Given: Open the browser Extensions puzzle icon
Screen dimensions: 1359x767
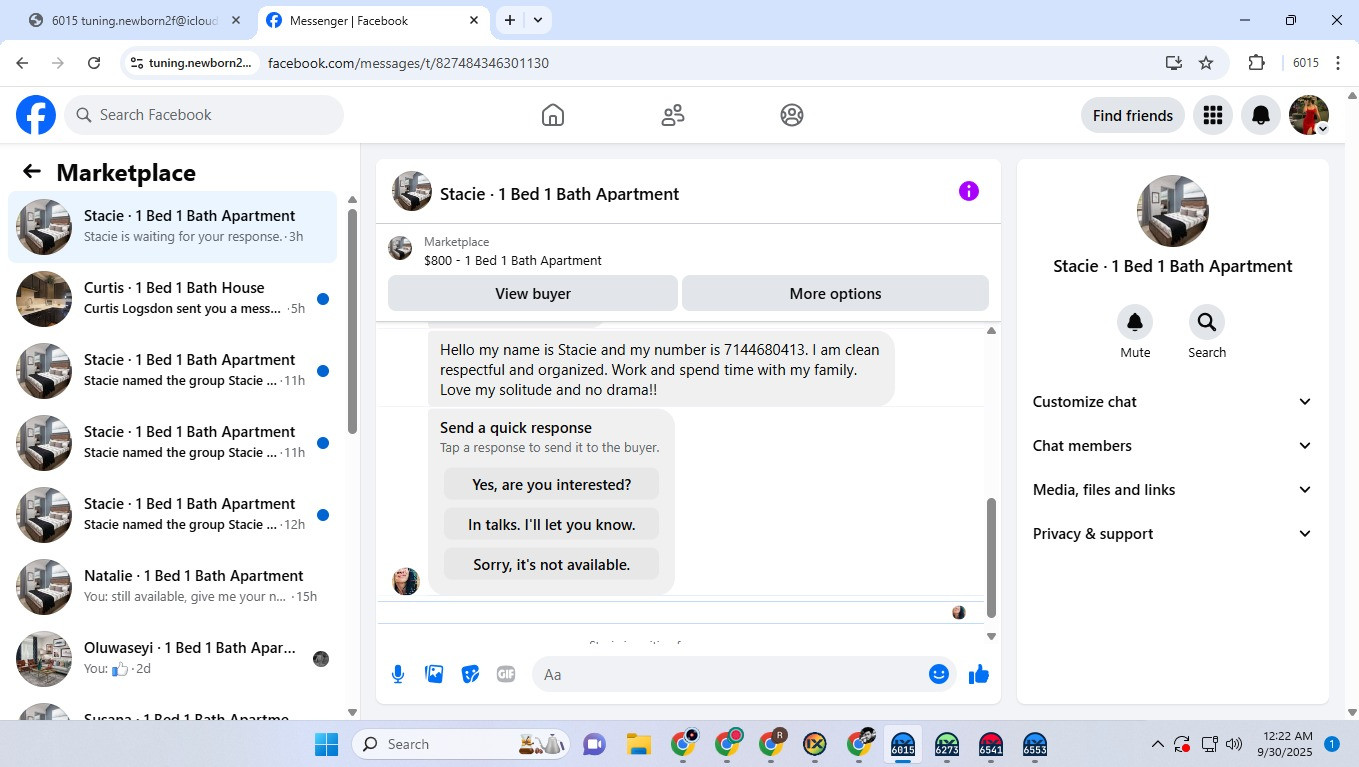Looking at the screenshot, I should pos(1257,63).
